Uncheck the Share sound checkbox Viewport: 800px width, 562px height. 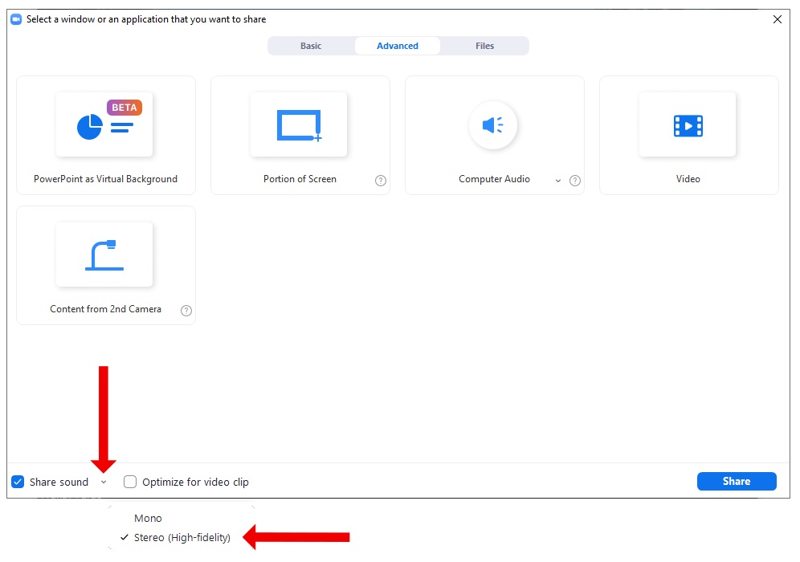click(x=18, y=482)
